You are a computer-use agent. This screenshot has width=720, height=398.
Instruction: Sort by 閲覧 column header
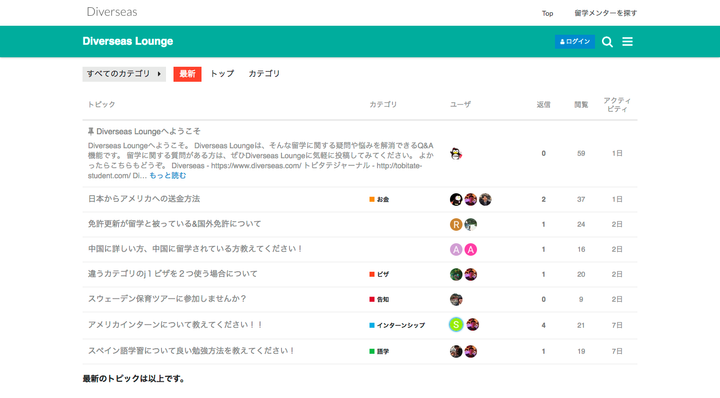pyautogui.click(x=581, y=105)
